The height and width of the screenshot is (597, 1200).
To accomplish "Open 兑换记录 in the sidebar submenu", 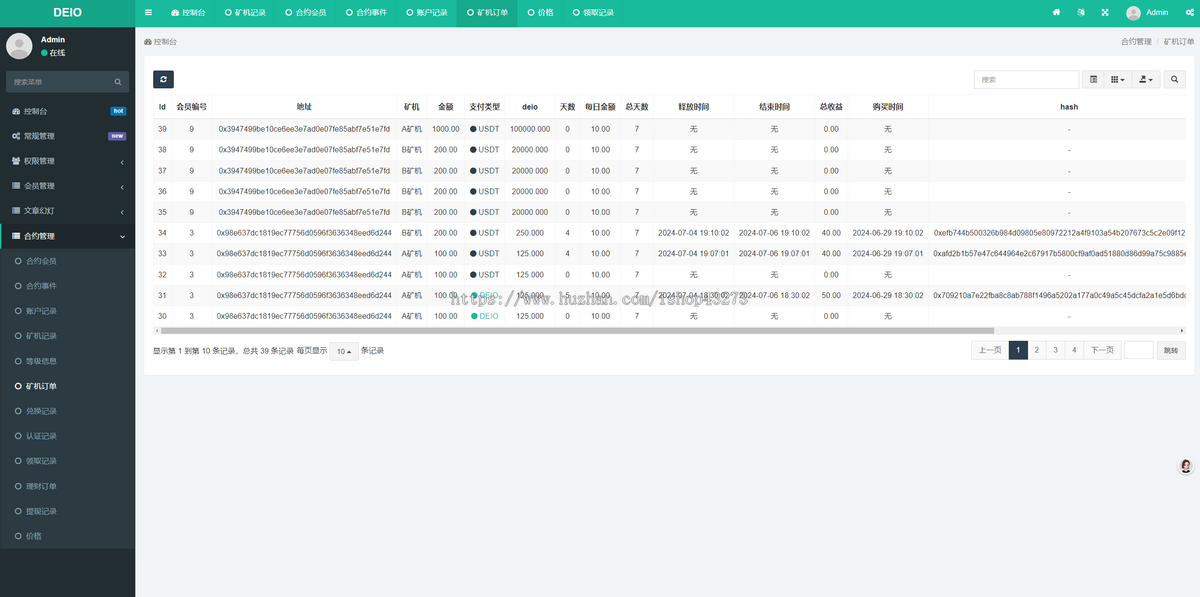I will pyautogui.click(x=67, y=411).
